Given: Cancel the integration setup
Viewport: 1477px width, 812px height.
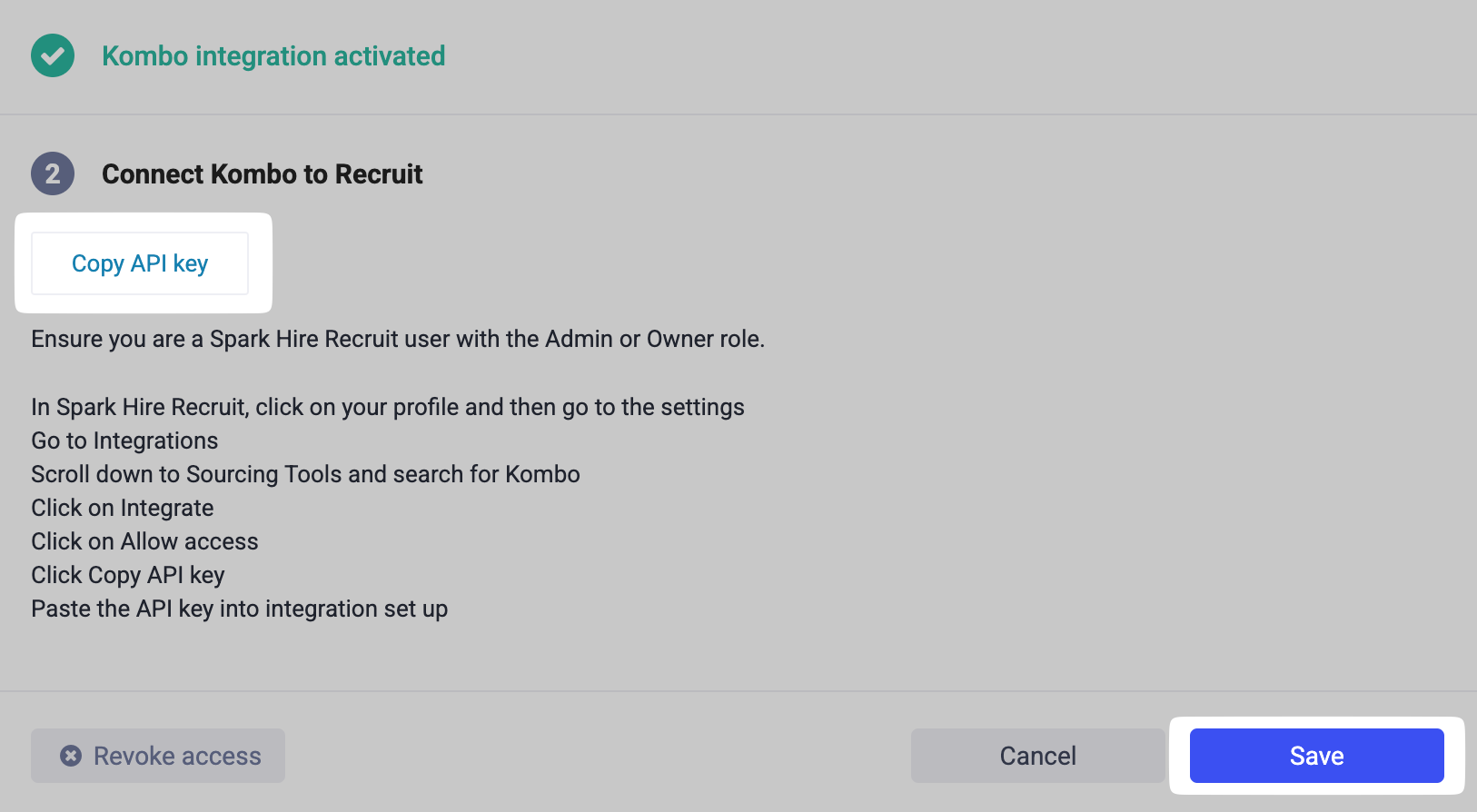Looking at the screenshot, I should tap(1037, 756).
